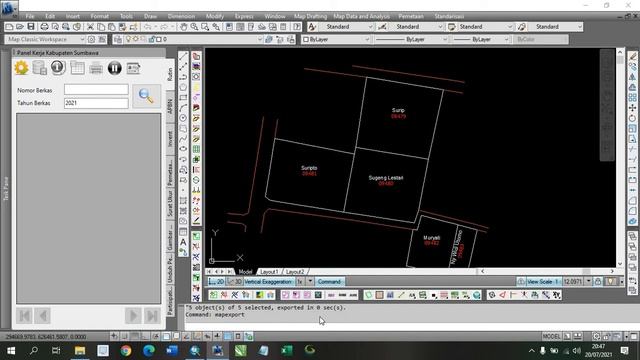Select the Multiline Text A tool
The width and height of the screenshot is (640, 360).
pos(183,242)
